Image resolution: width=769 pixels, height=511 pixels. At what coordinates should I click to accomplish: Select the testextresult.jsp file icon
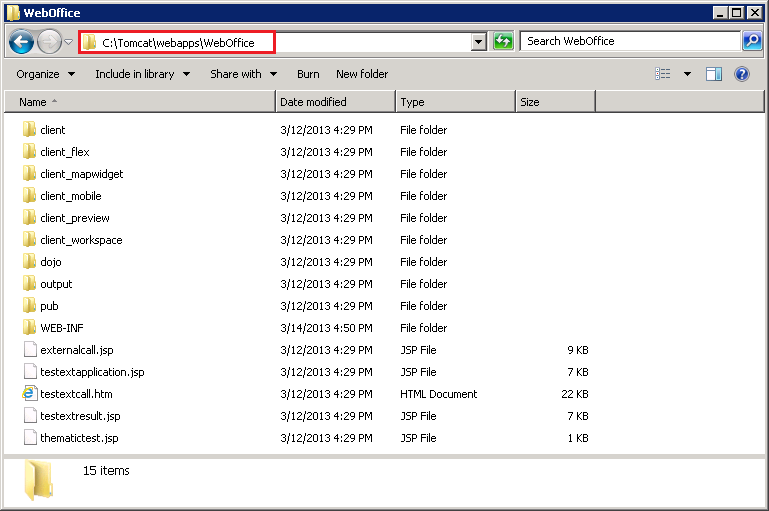[x=30, y=416]
